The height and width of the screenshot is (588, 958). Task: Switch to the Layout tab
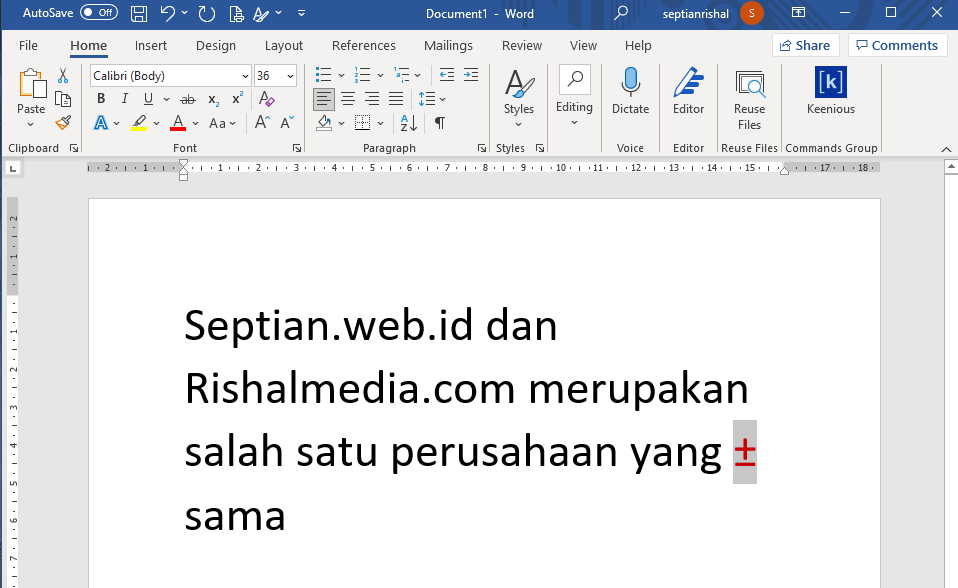tap(283, 45)
